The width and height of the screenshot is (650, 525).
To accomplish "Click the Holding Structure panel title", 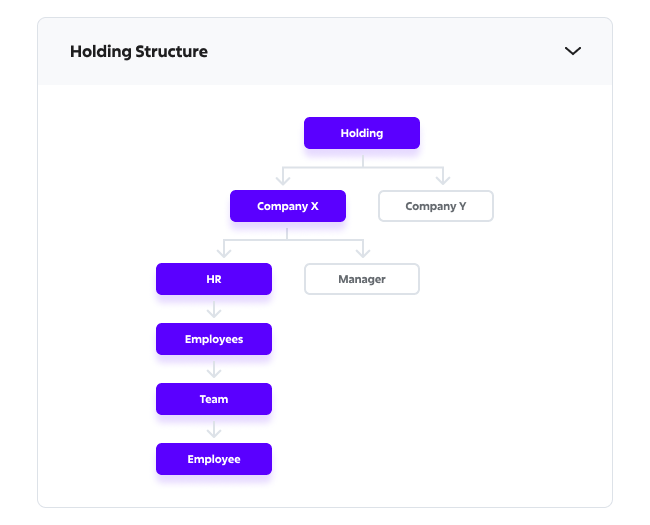I will tap(139, 52).
